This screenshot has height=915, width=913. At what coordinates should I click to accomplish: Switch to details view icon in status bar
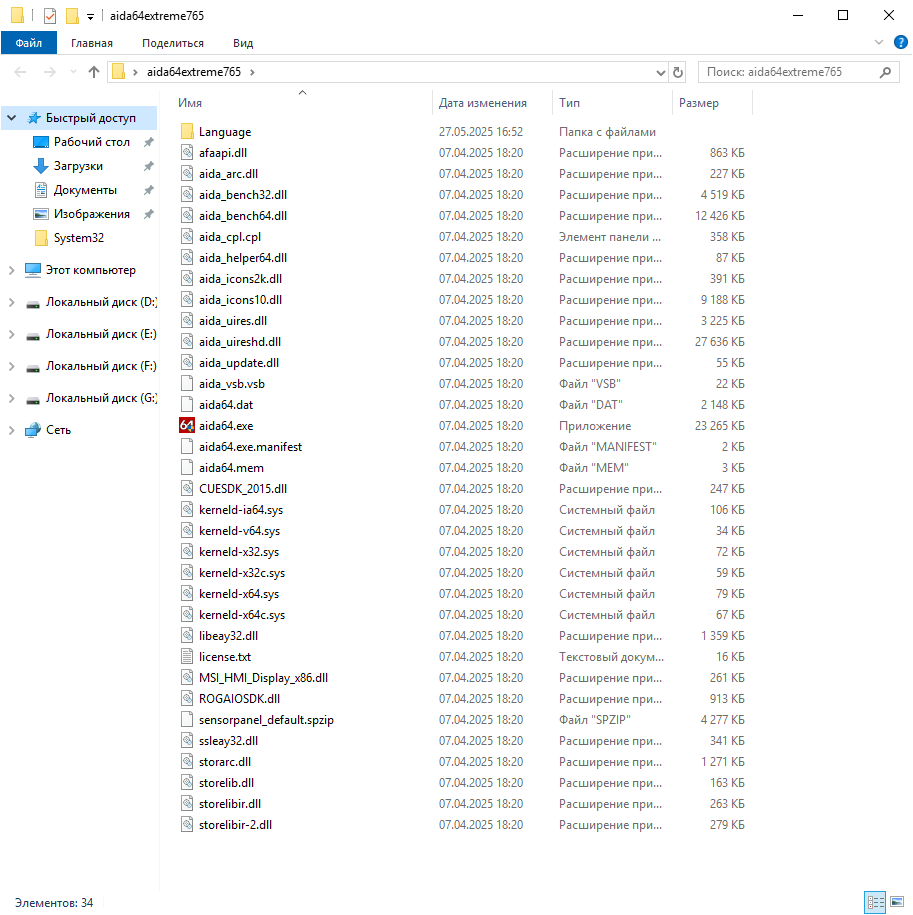click(875, 902)
